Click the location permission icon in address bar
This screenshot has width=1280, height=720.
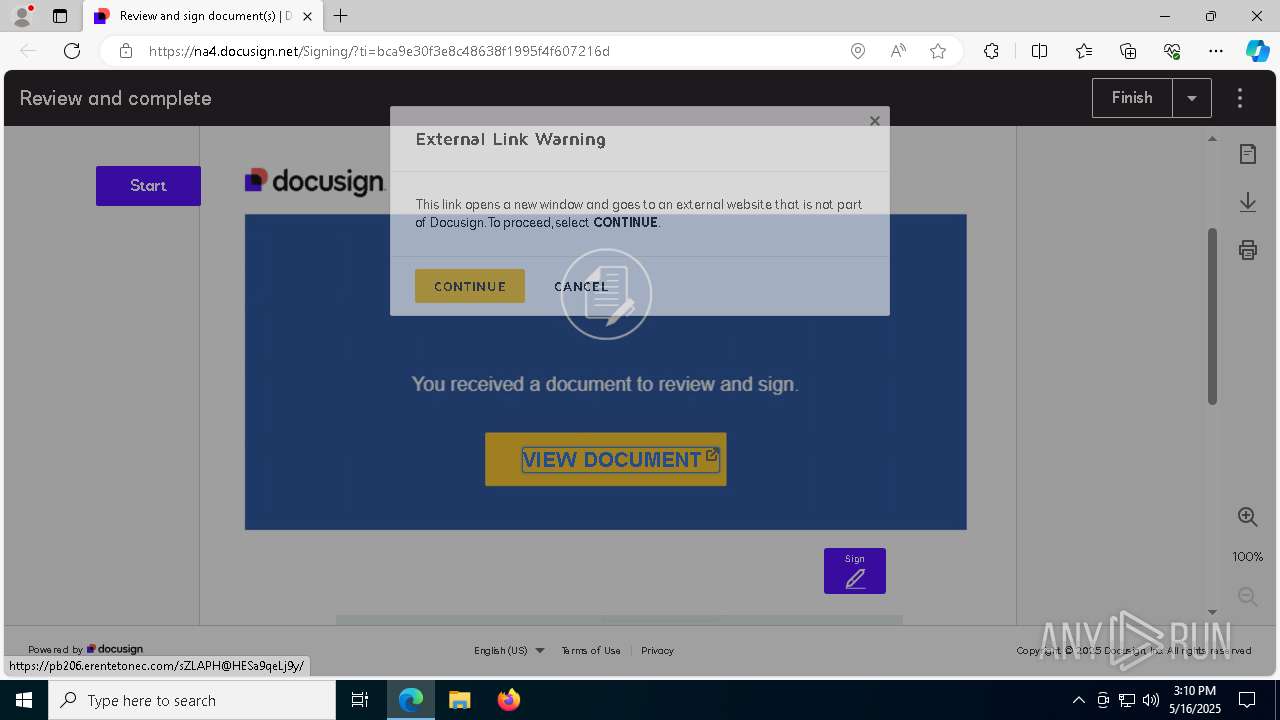coord(858,51)
